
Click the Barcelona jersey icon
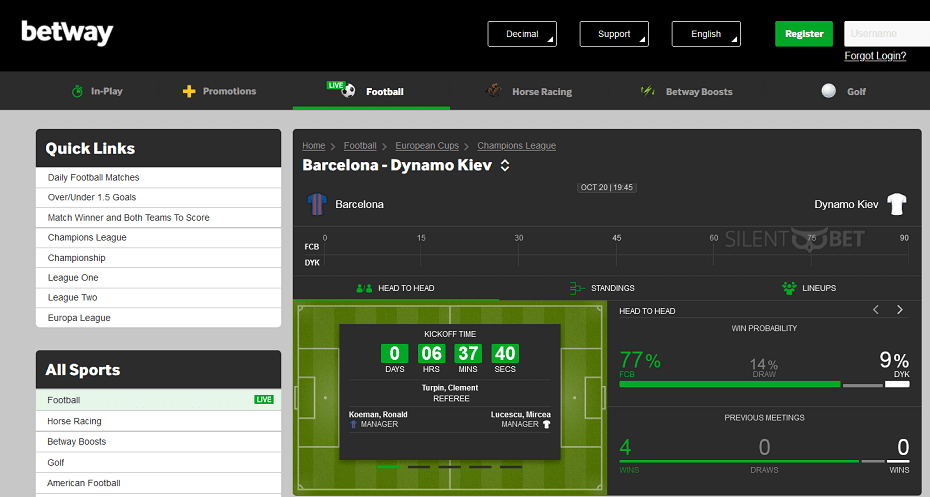(317, 204)
